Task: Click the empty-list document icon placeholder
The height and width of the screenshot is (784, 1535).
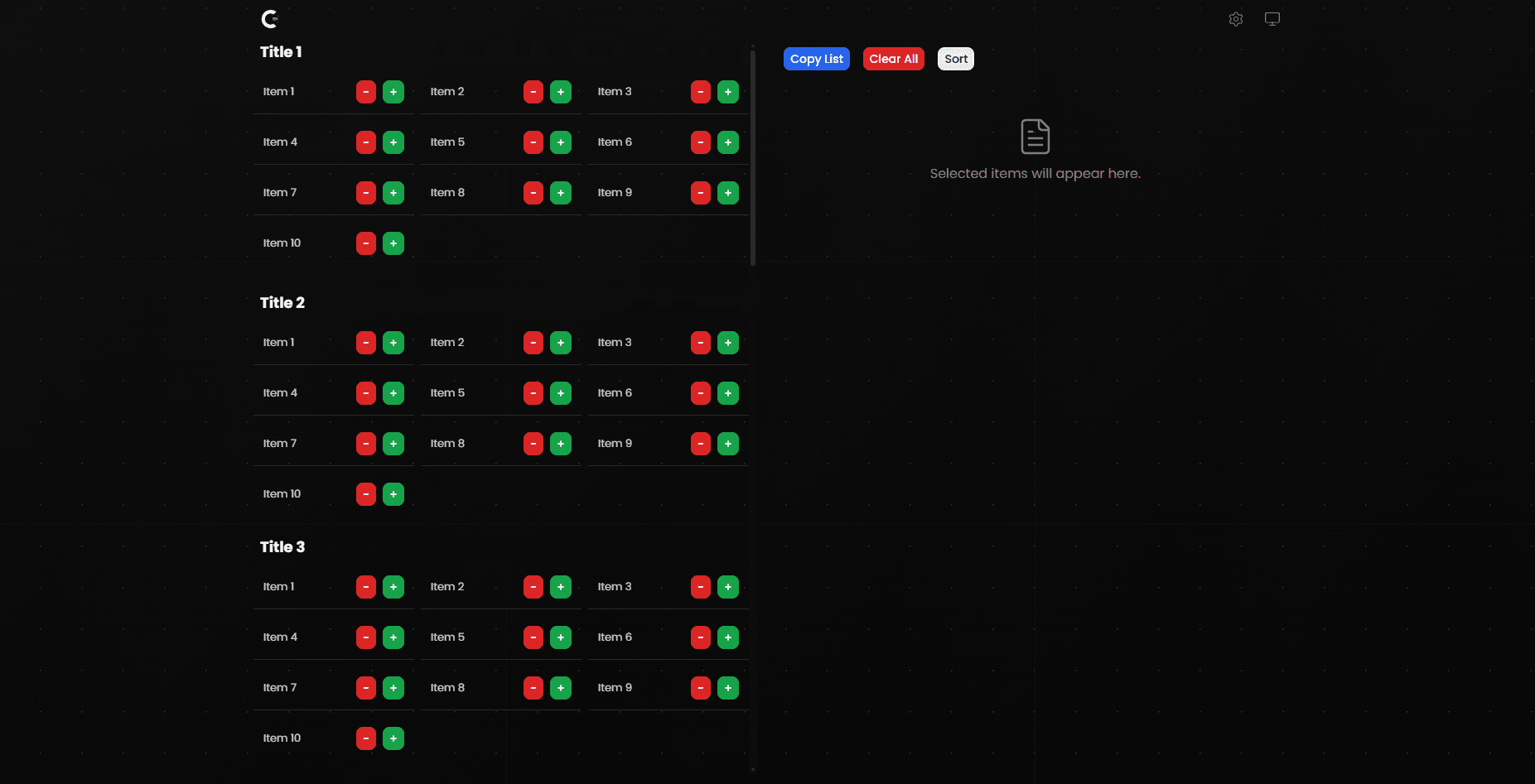Action: tap(1035, 137)
